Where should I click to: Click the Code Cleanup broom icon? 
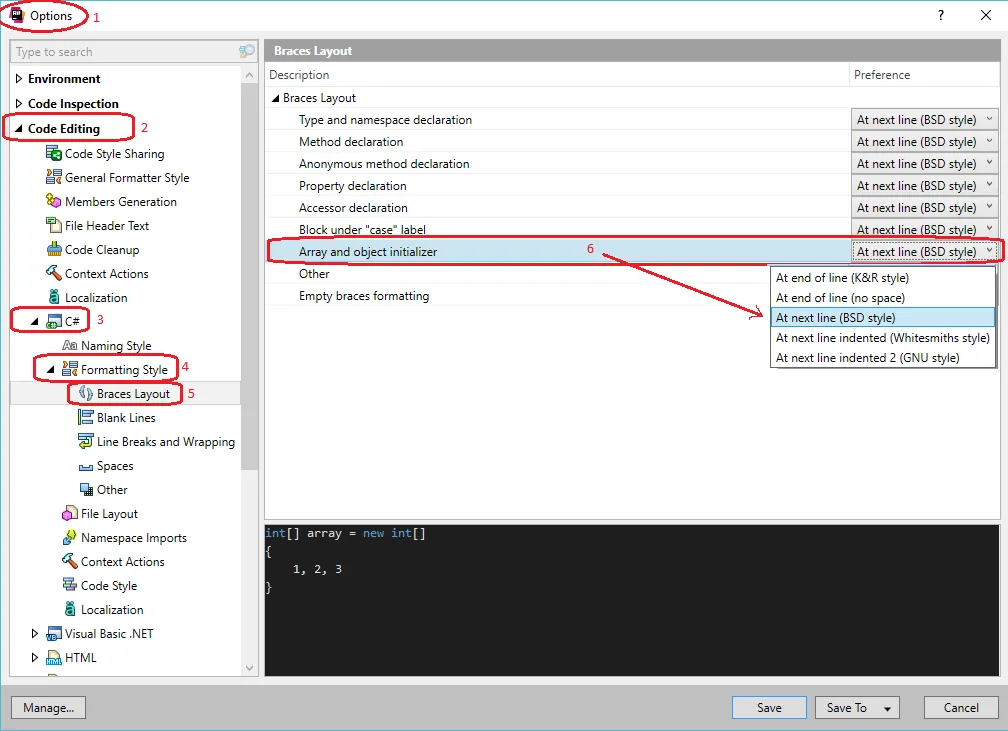(x=53, y=249)
